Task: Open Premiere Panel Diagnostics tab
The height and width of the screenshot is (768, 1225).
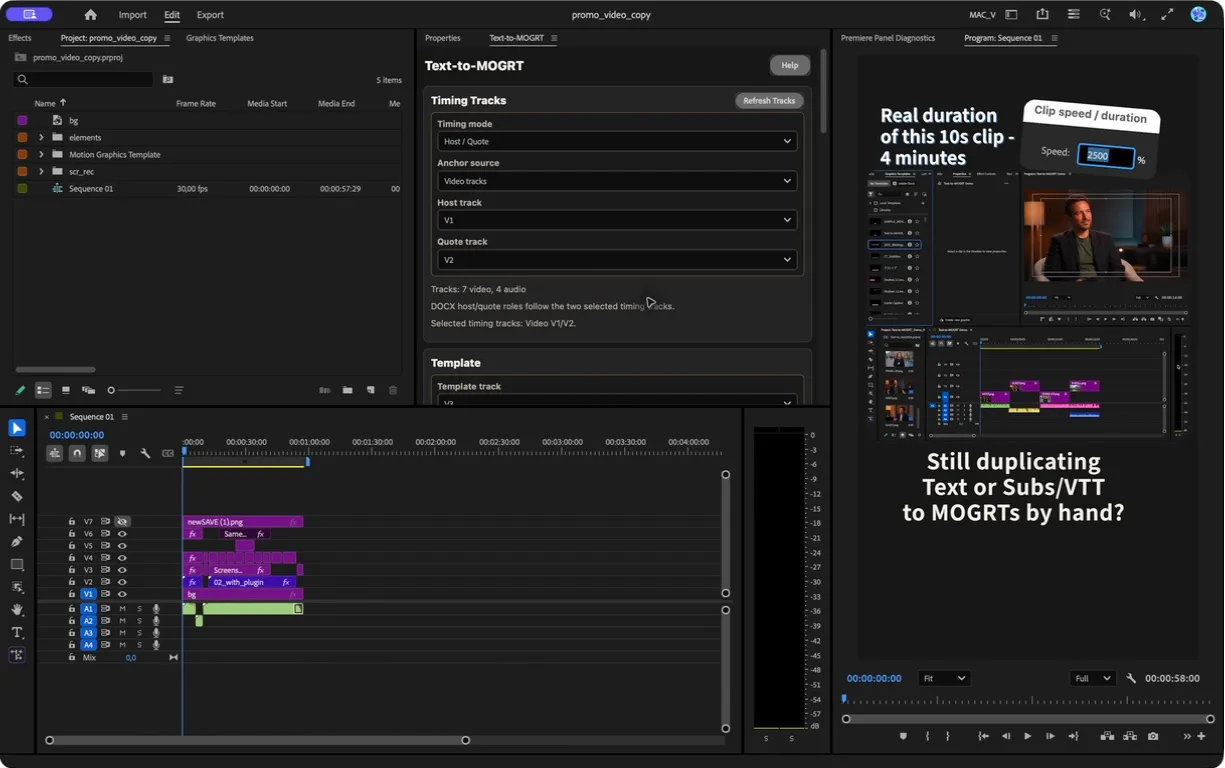Action: [888, 38]
